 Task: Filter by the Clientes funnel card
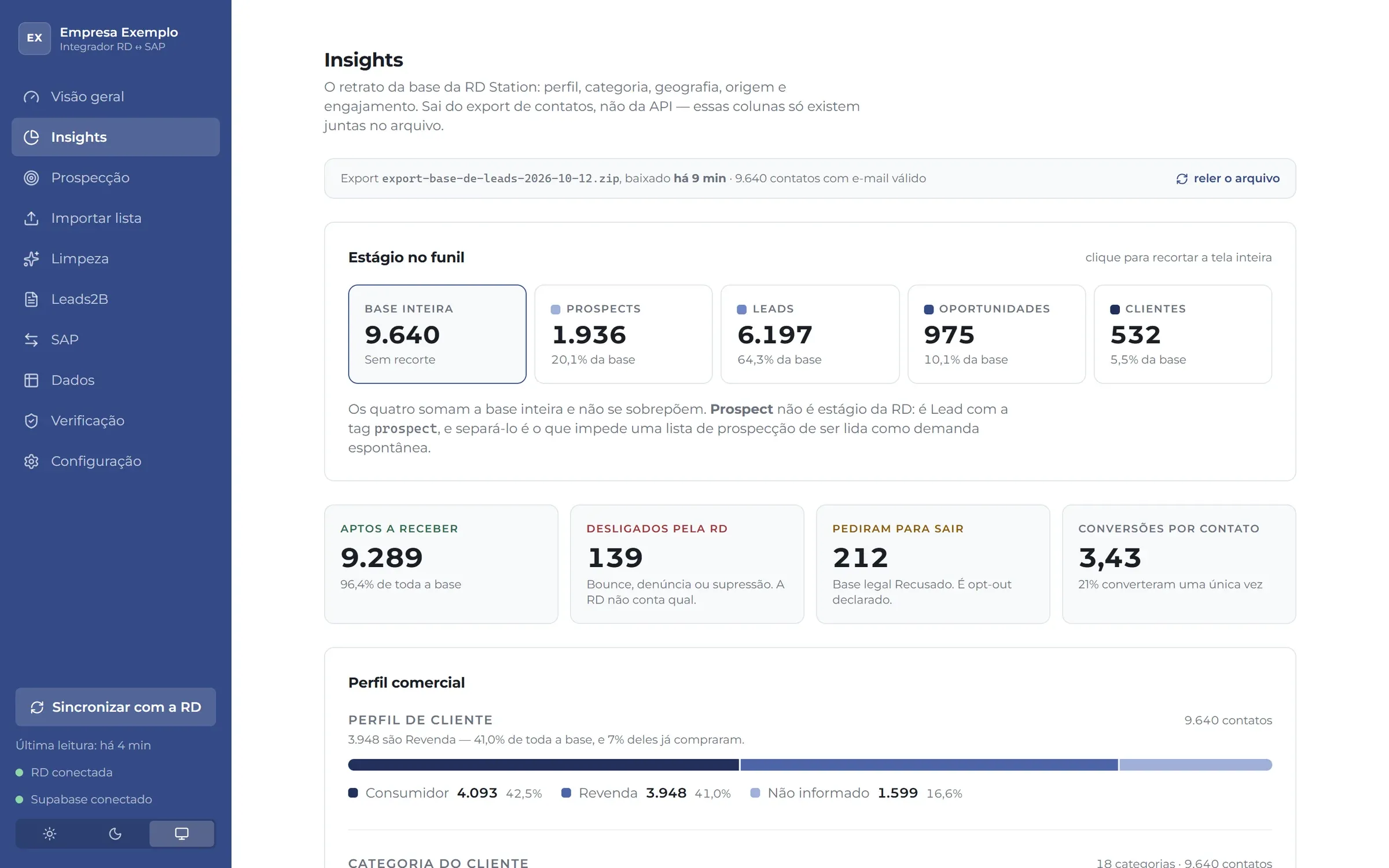(x=1183, y=334)
